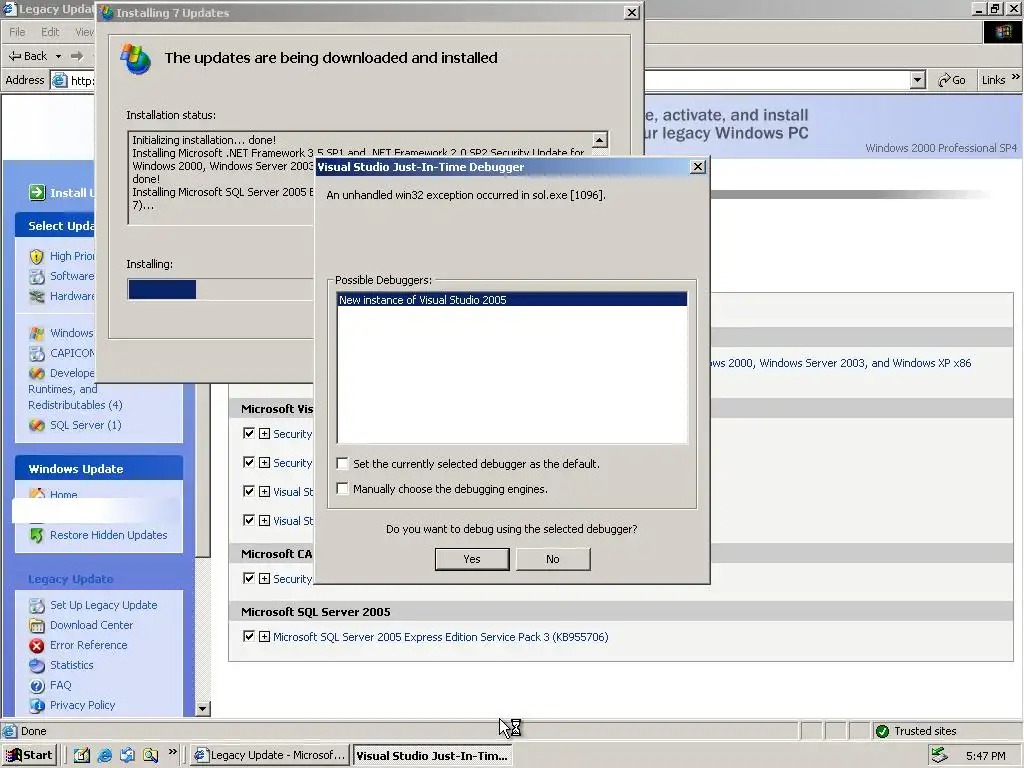Expand the CAPICOM Security update row

(x=264, y=579)
